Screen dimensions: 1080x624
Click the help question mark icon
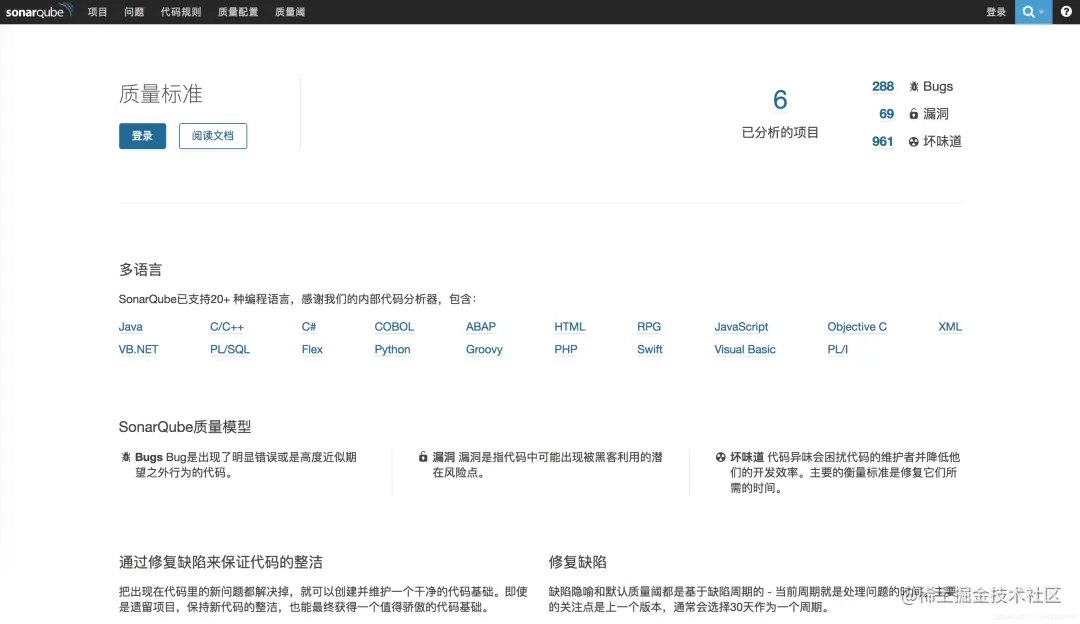[x=1065, y=11]
